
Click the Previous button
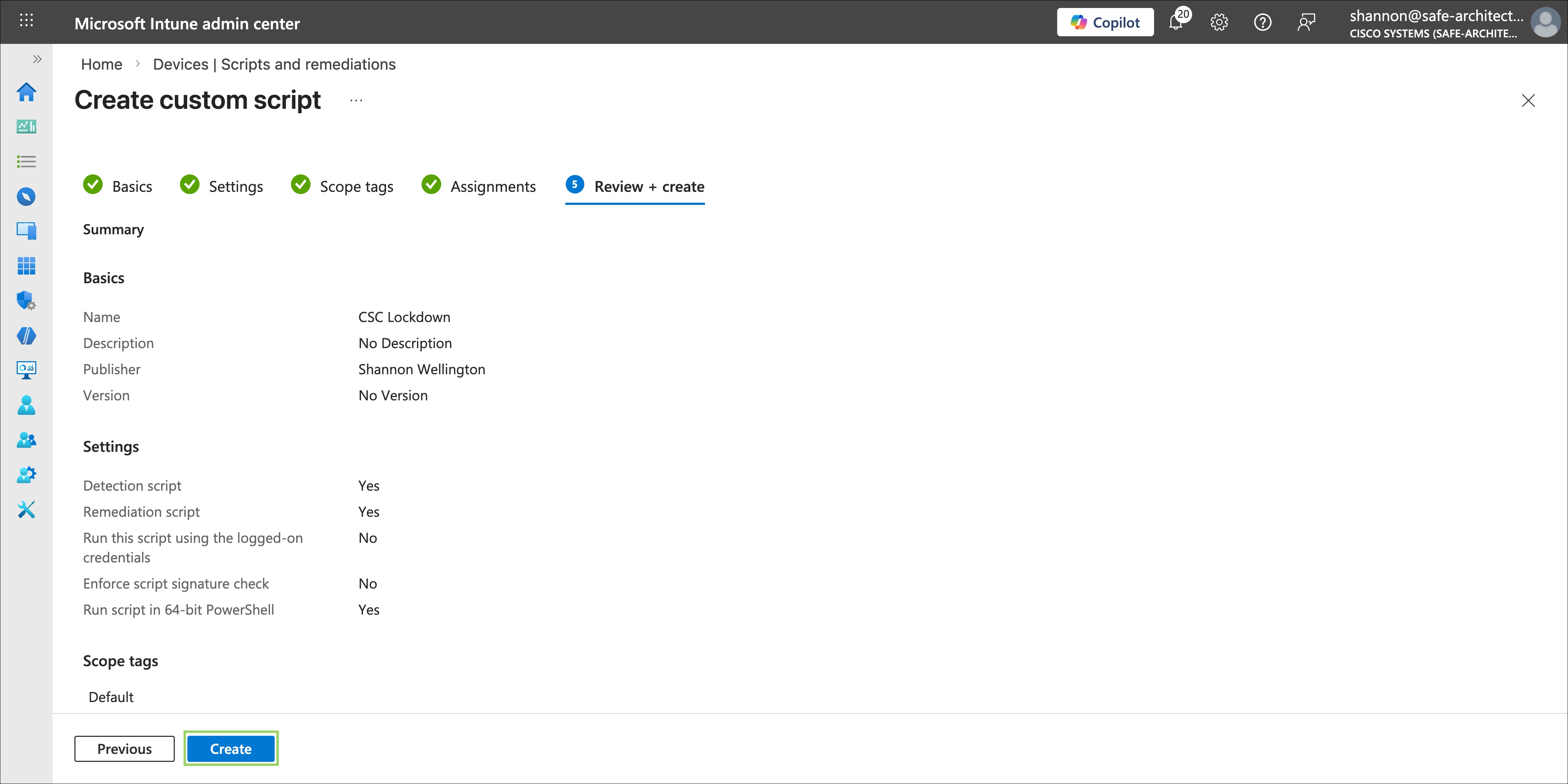coord(124,749)
